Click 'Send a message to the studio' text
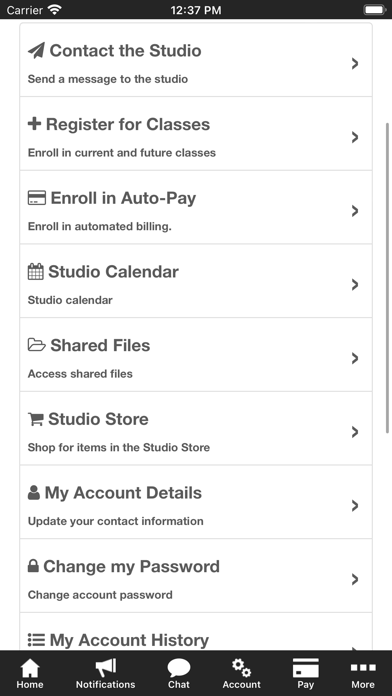The height and width of the screenshot is (696, 392). pyautogui.click(x=108, y=79)
